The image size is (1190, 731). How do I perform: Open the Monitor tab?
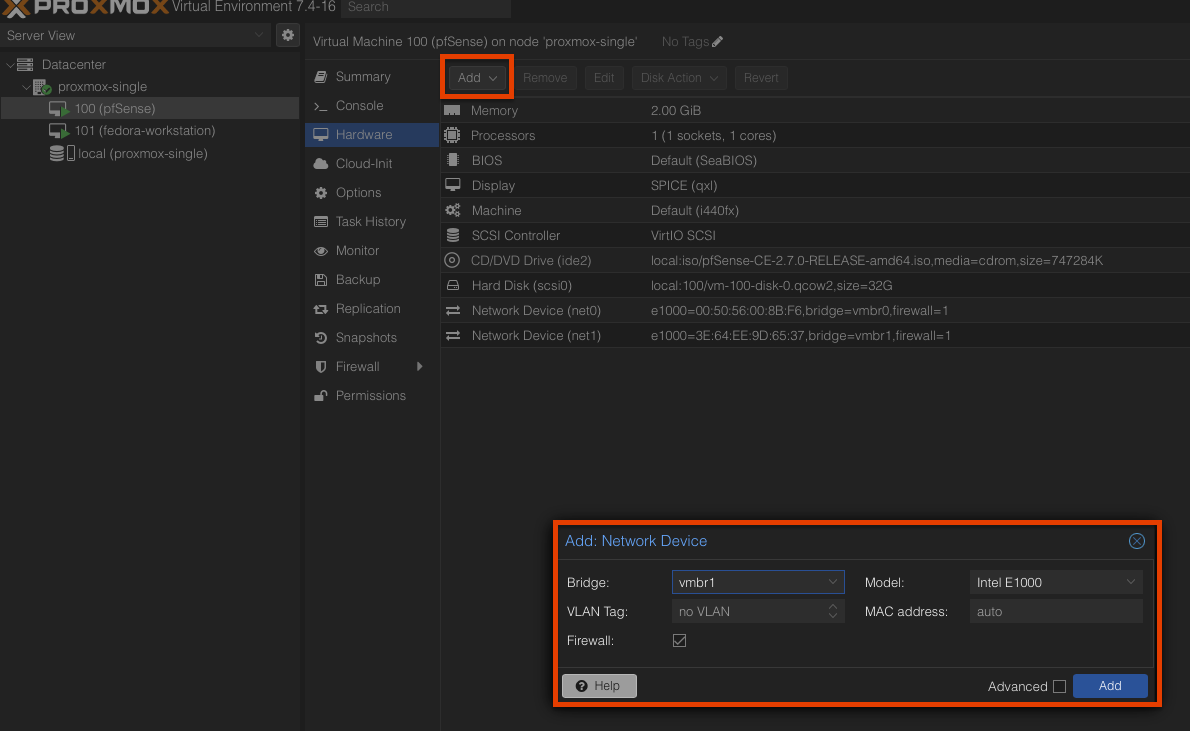click(372, 250)
